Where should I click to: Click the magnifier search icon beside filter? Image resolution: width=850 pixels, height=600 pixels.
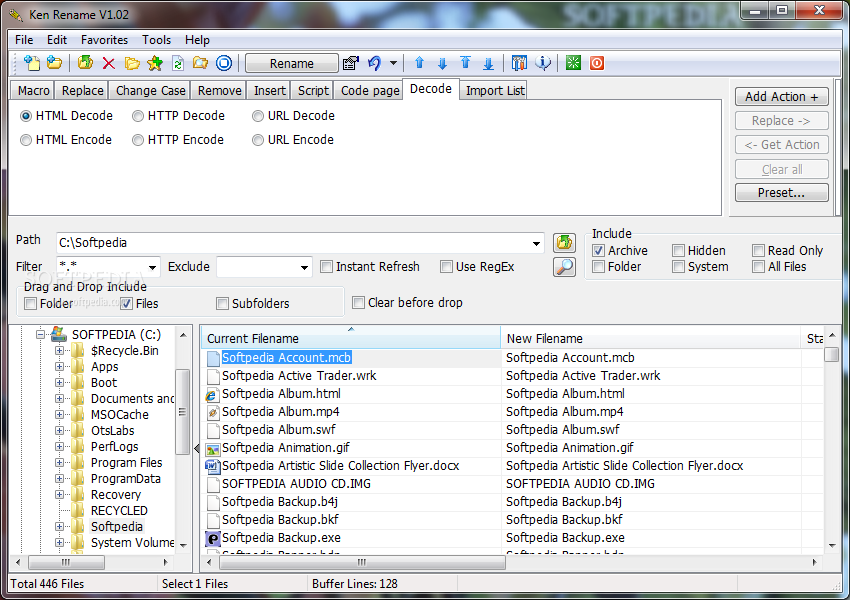564,267
